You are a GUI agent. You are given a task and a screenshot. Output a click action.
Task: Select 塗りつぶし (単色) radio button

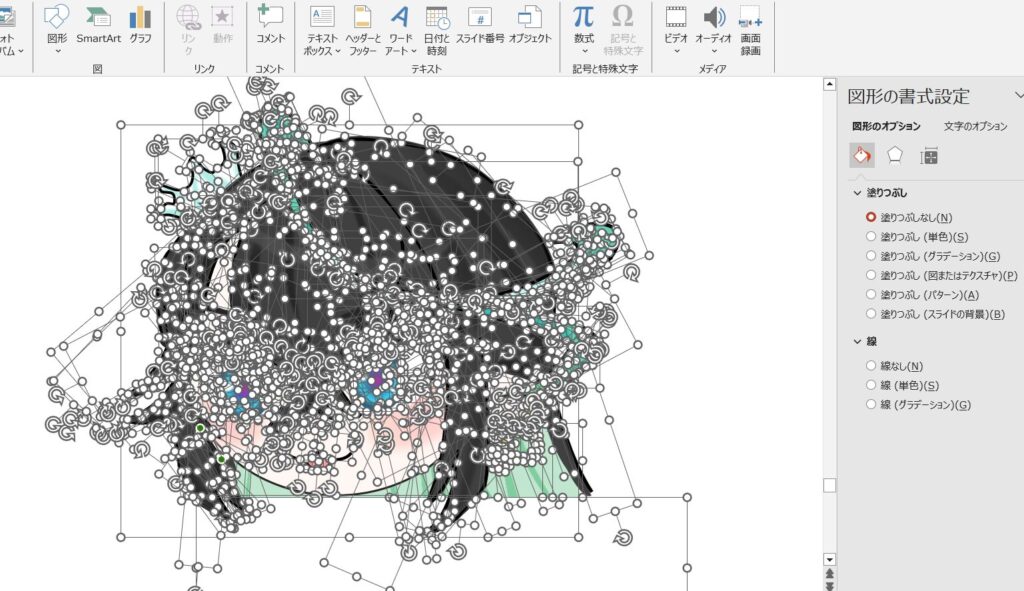[871, 237]
